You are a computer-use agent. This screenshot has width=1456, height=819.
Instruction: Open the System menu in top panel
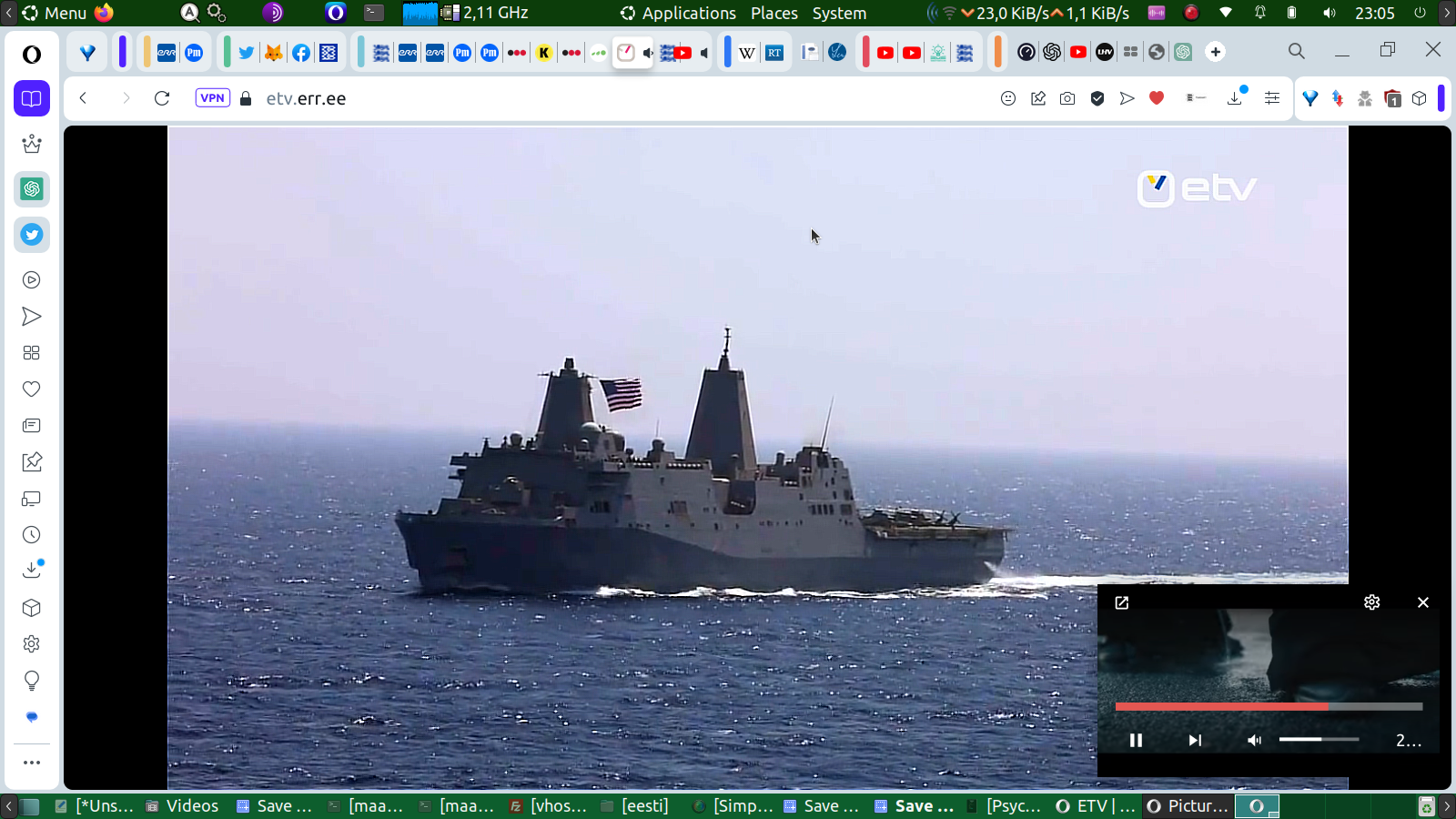[x=839, y=13]
